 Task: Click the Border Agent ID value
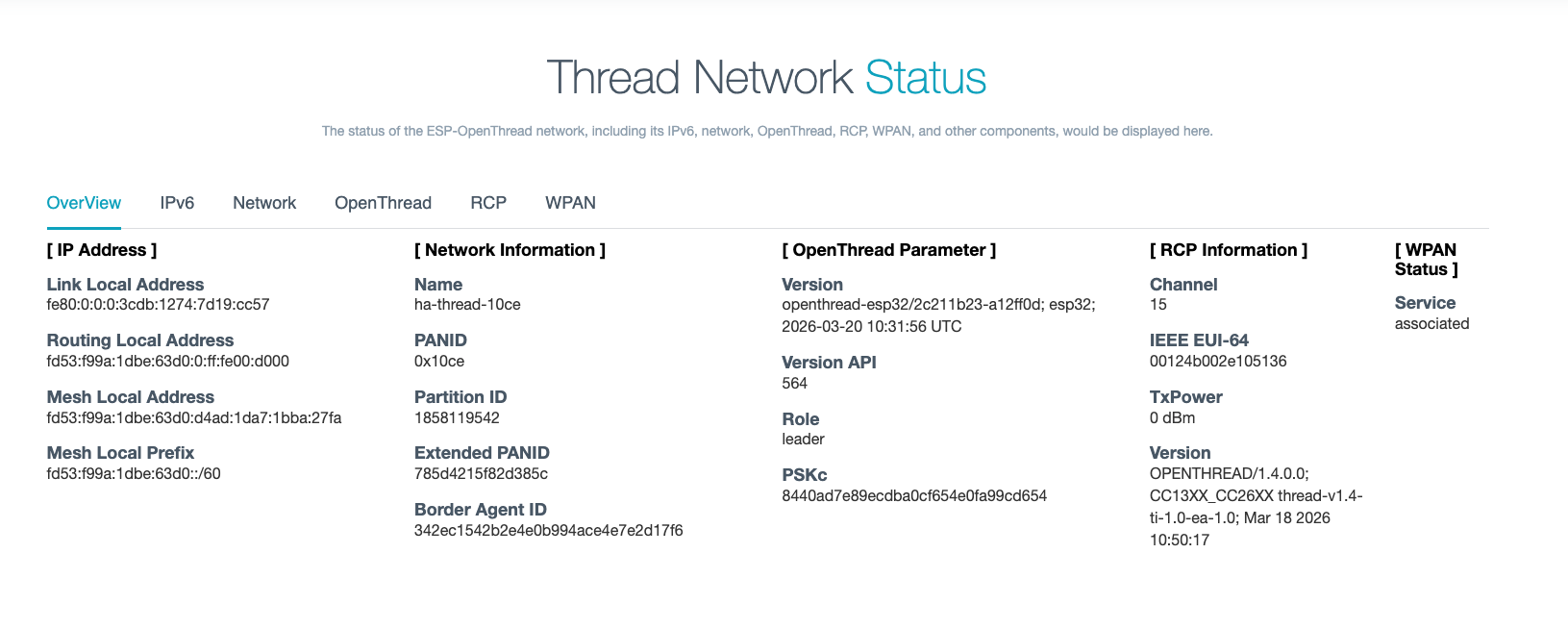[x=548, y=531]
